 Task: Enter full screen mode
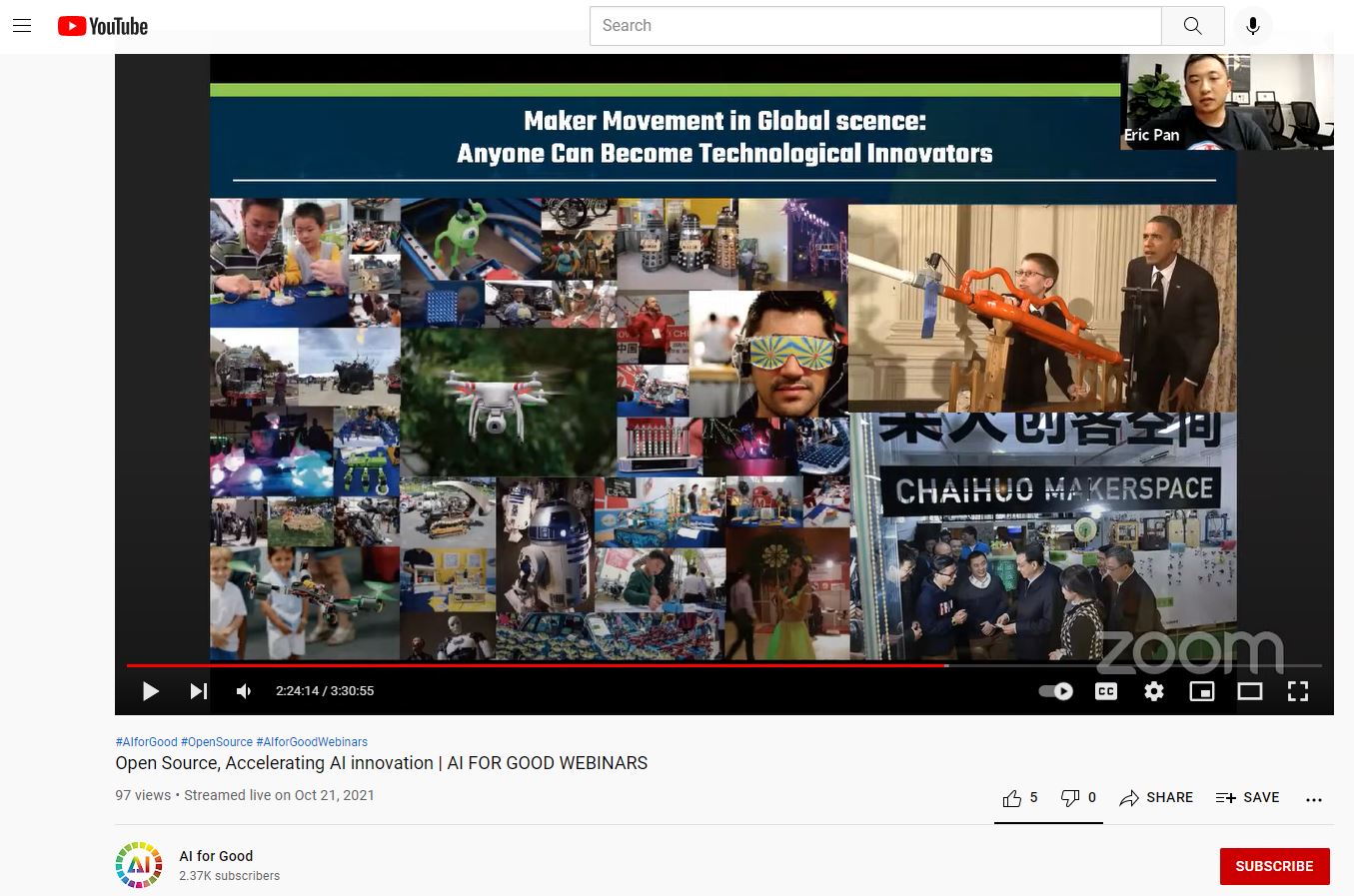(x=1298, y=691)
